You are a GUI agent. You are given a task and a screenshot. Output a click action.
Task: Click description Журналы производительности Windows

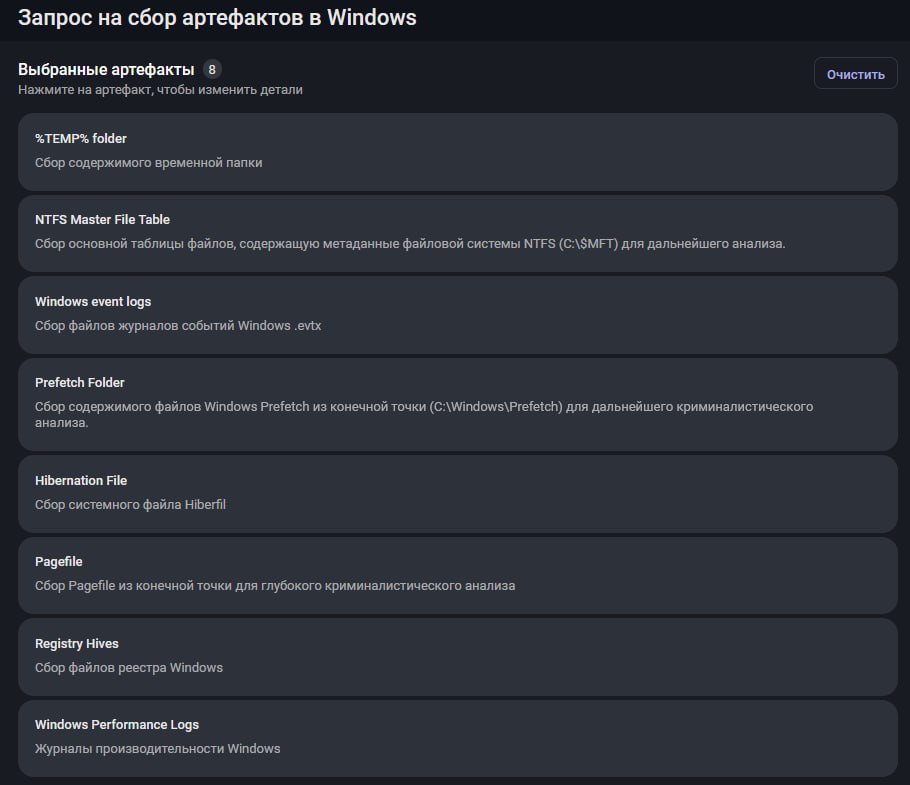click(157, 749)
